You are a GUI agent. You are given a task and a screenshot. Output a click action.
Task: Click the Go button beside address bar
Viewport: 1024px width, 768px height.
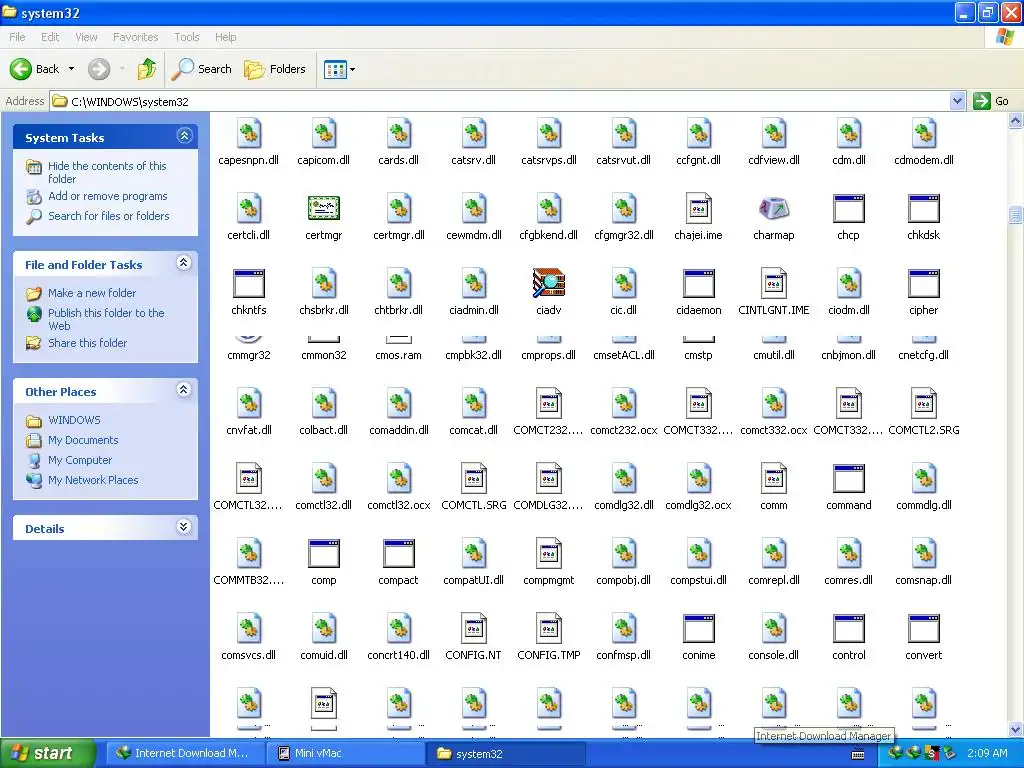point(991,101)
